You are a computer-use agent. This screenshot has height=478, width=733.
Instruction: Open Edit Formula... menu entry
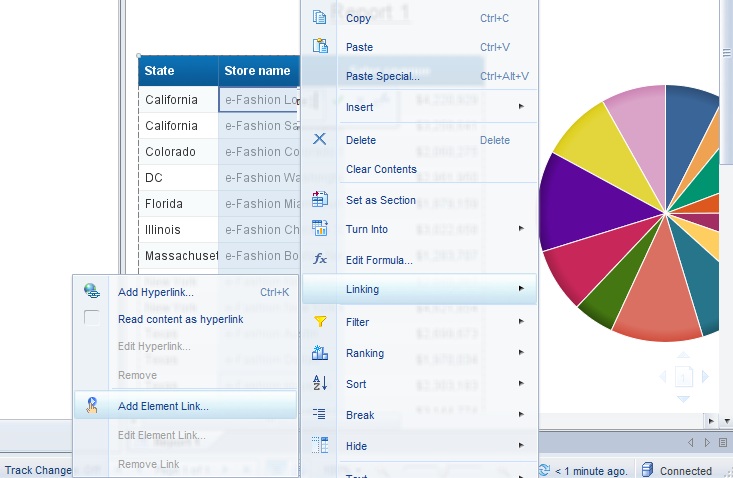(420, 260)
